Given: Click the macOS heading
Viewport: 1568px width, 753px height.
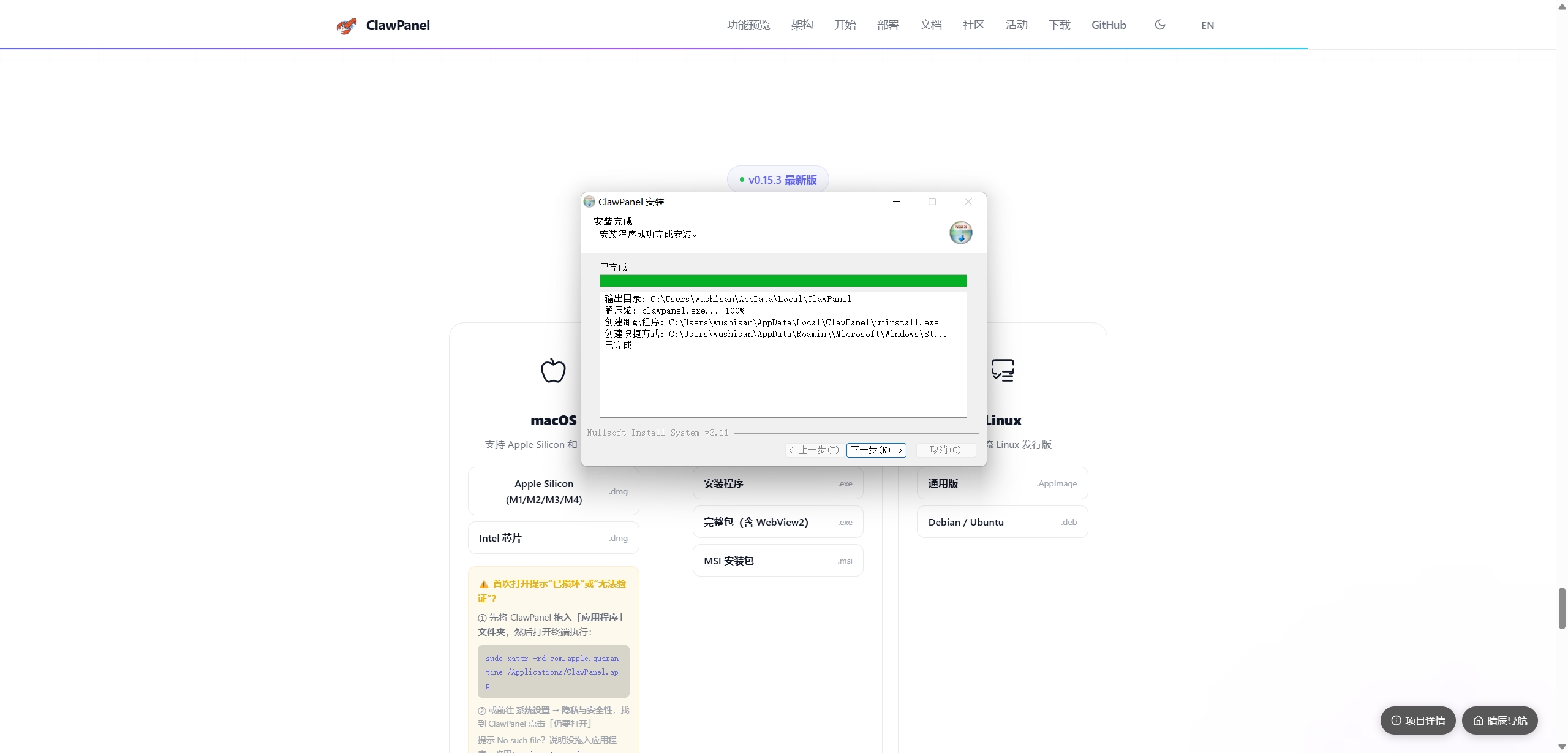Looking at the screenshot, I should (554, 420).
